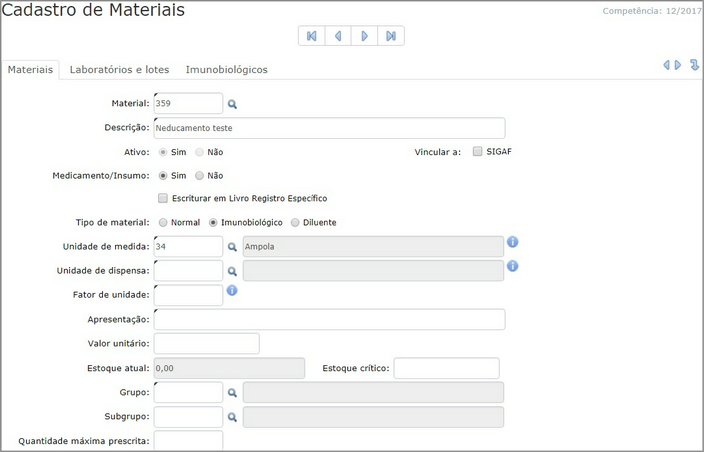704x452 pixels.
Task: Open the Laboratórios e lotes tab
Action: pos(119,70)
